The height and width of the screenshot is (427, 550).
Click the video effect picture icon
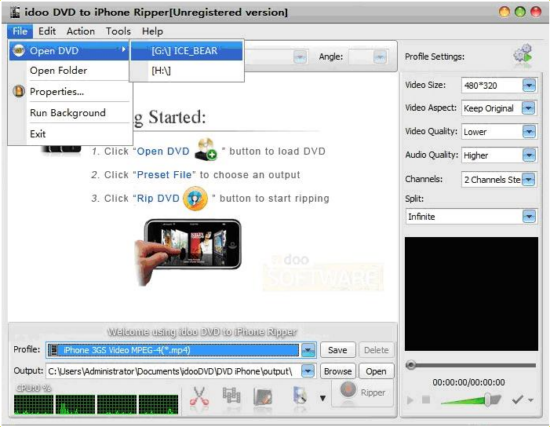point(263,396)
